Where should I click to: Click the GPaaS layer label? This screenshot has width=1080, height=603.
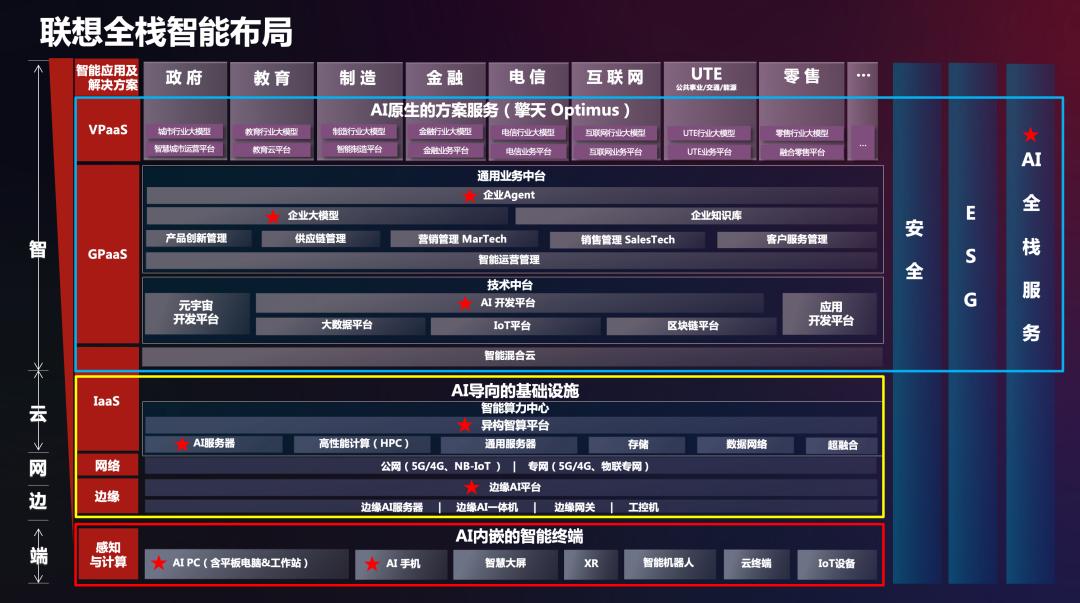pos(107,254)
